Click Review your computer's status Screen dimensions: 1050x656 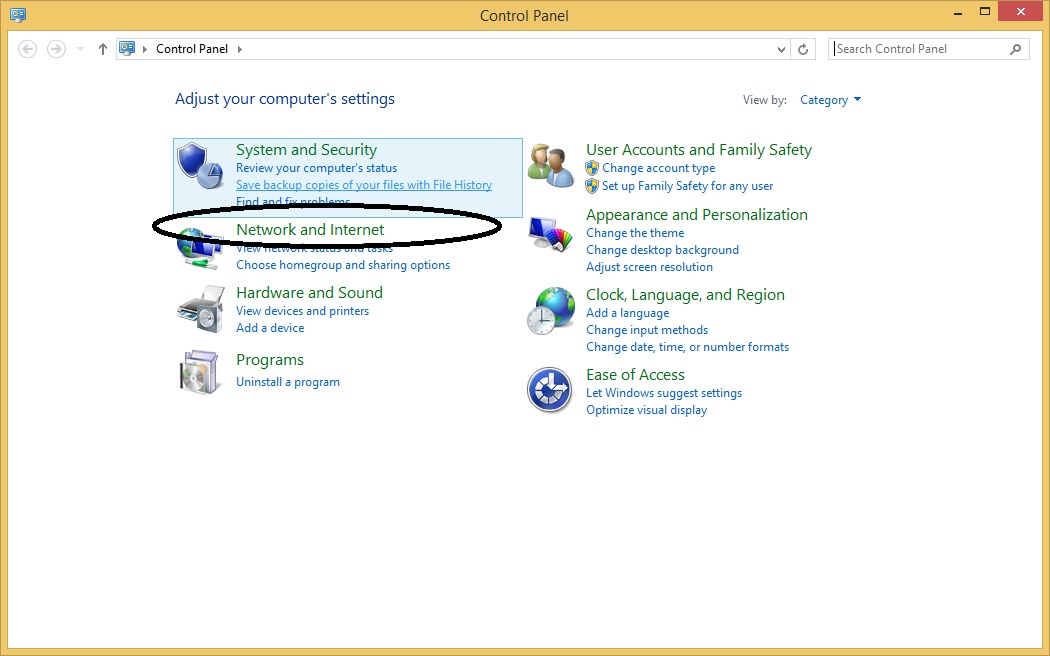tap(317, 168)
